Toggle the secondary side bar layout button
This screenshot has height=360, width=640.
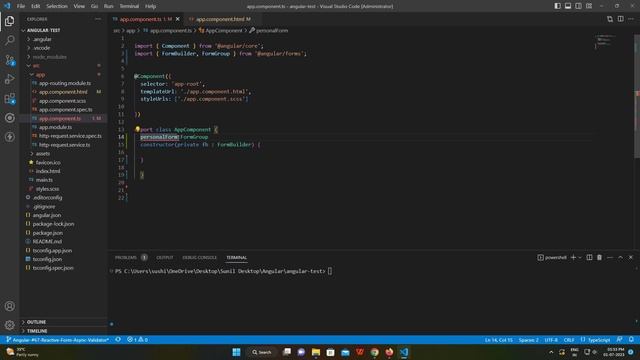point(578,6)
